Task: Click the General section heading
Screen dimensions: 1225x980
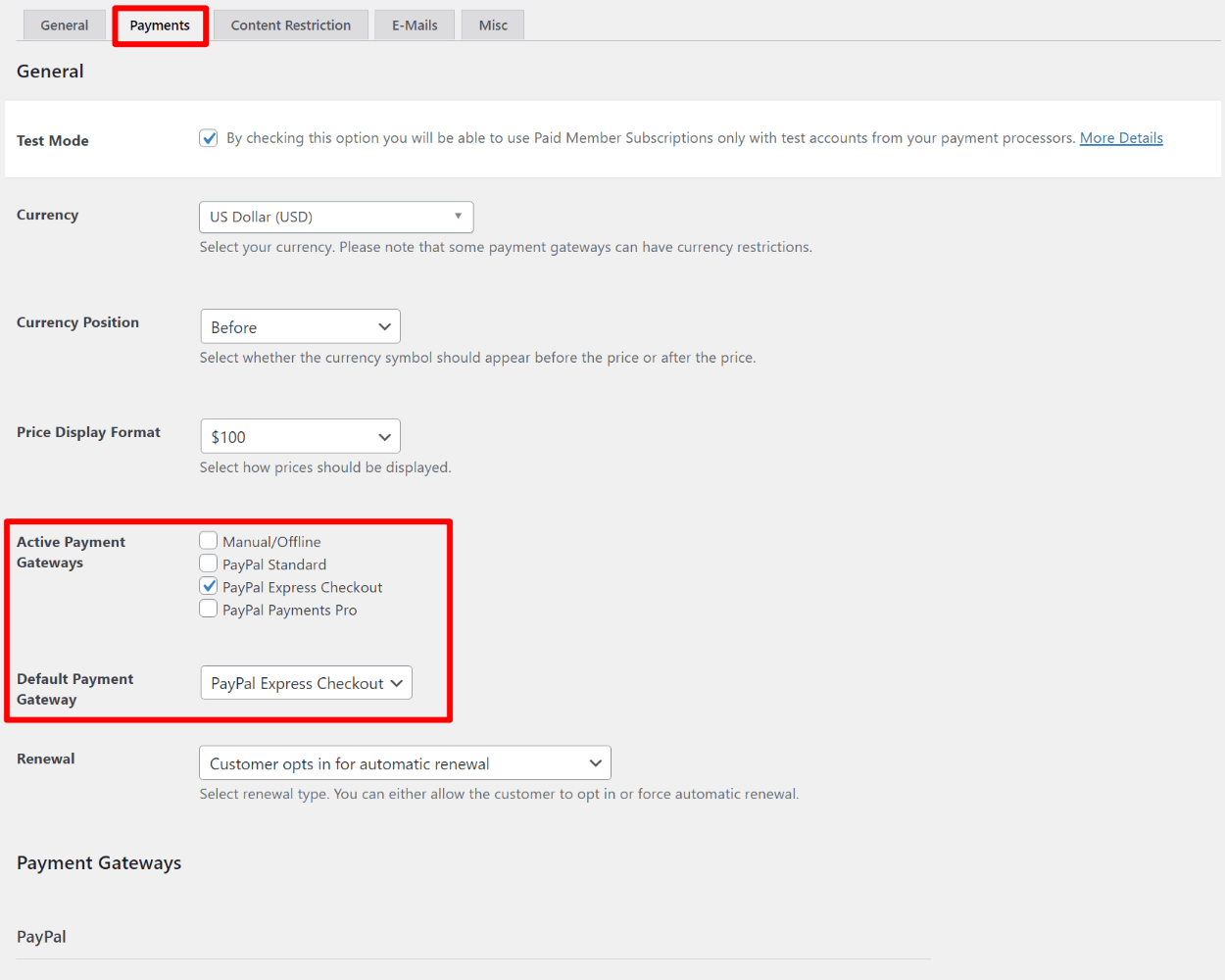Action: point(50,72)
